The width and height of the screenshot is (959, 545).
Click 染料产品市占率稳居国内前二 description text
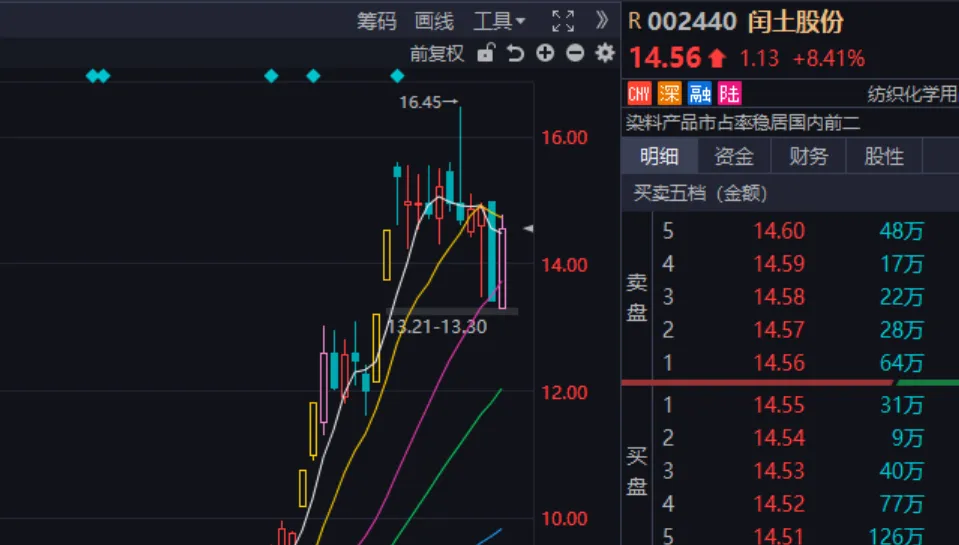[742, 123]
